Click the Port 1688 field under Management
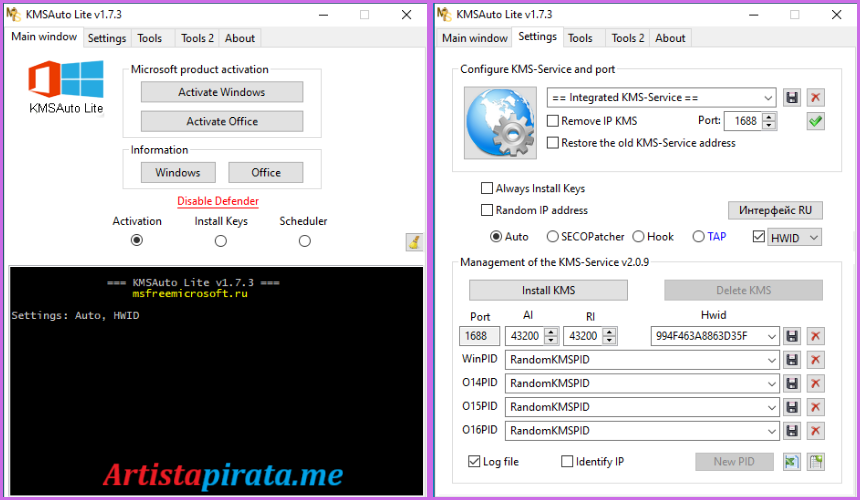This screenshot has width=860, height=500. [479, 336]
